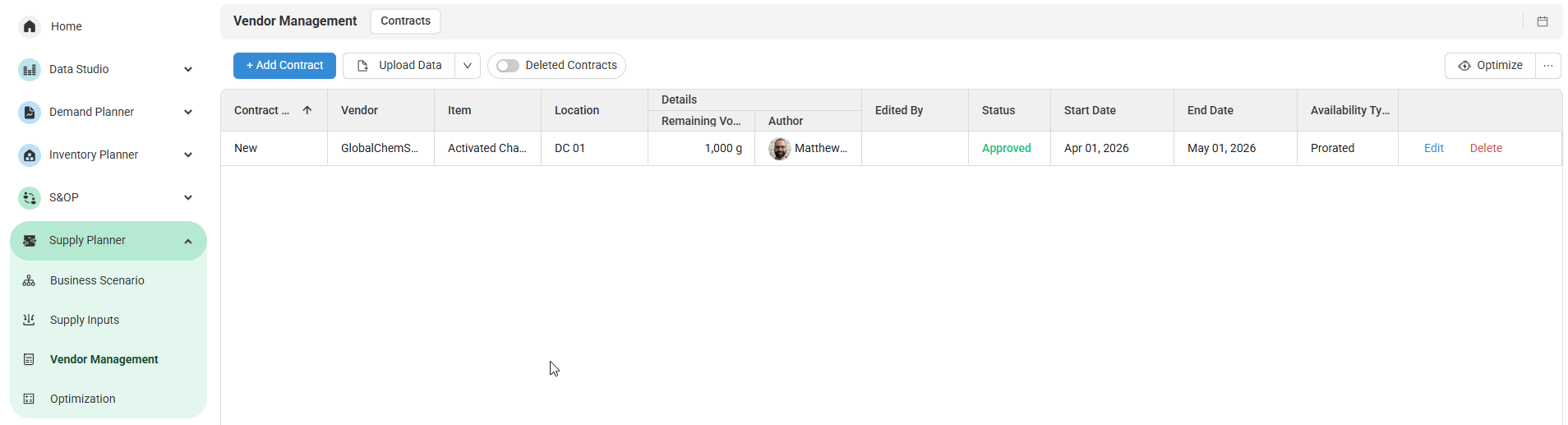
Task: Delete the contract row
Action: pyautogui.click(x=1486, y=149)
